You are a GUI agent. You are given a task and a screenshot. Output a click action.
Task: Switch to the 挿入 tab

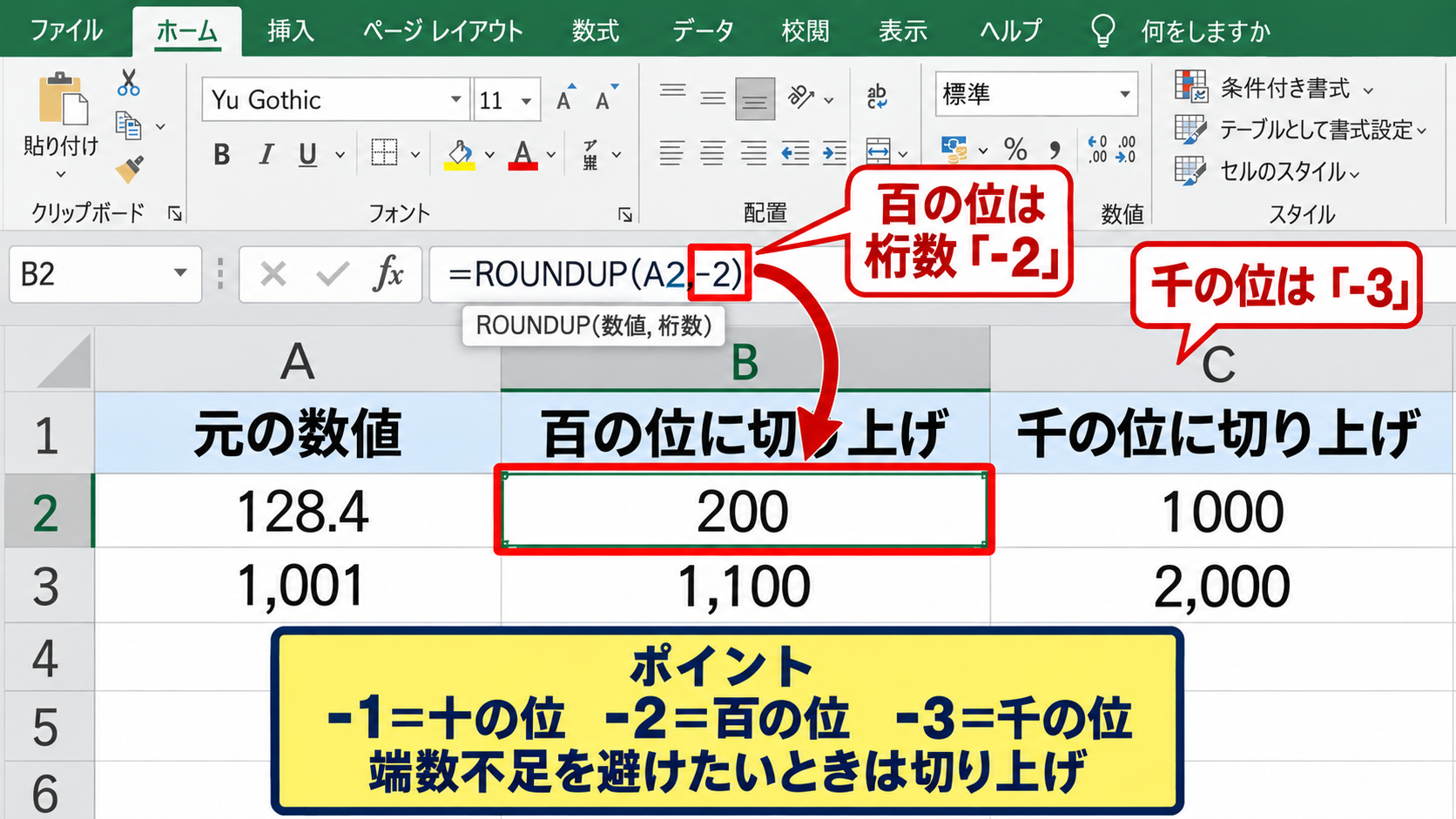[x=290, y=30]
